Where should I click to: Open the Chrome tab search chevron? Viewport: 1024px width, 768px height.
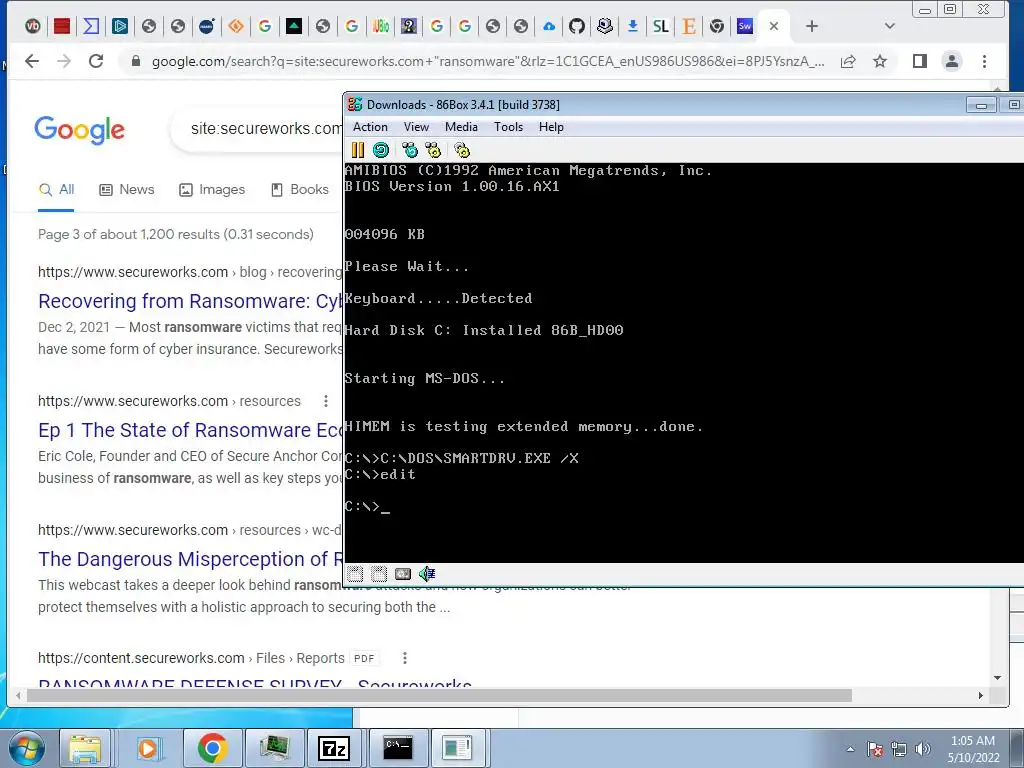[x=889, y=26]
